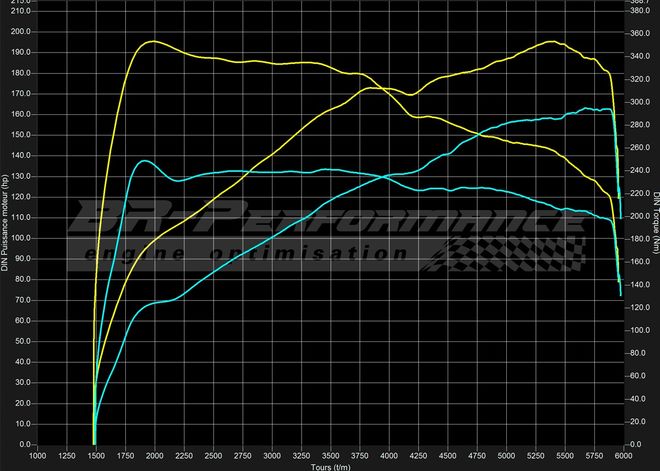Click the 0.0 tick label on left axis
The height and width of the screenshot is (471, 660).
coord(23,444)
